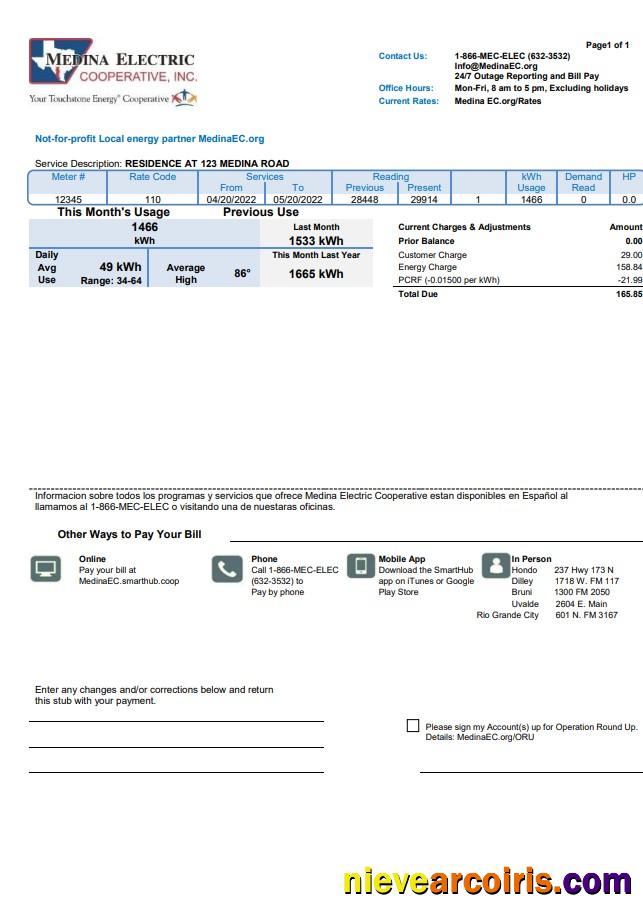Click the Mobile App smartphone icon
The height and width of the screenshot is (915, 643).
point(361,566)
